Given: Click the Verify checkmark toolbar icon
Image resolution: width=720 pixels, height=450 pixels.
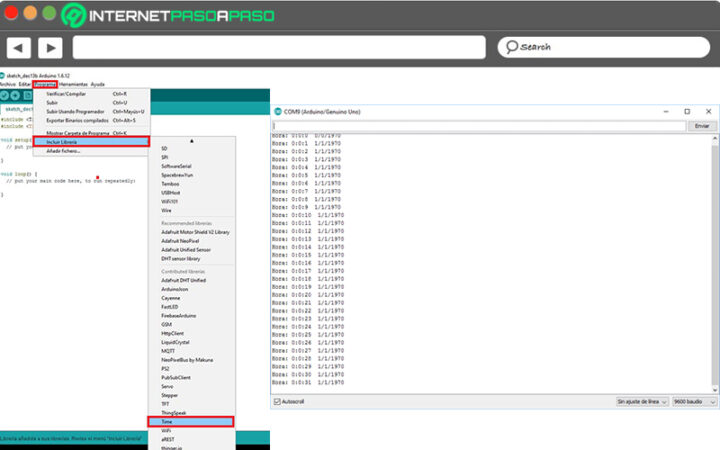Looking at the screenshot, I should pyautogui.click(x=5, y=96).
